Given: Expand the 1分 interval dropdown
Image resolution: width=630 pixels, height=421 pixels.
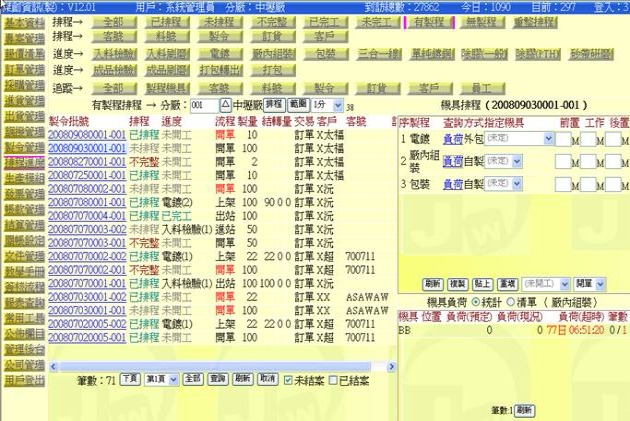Looking at the screenshot, I should point(336,105).
